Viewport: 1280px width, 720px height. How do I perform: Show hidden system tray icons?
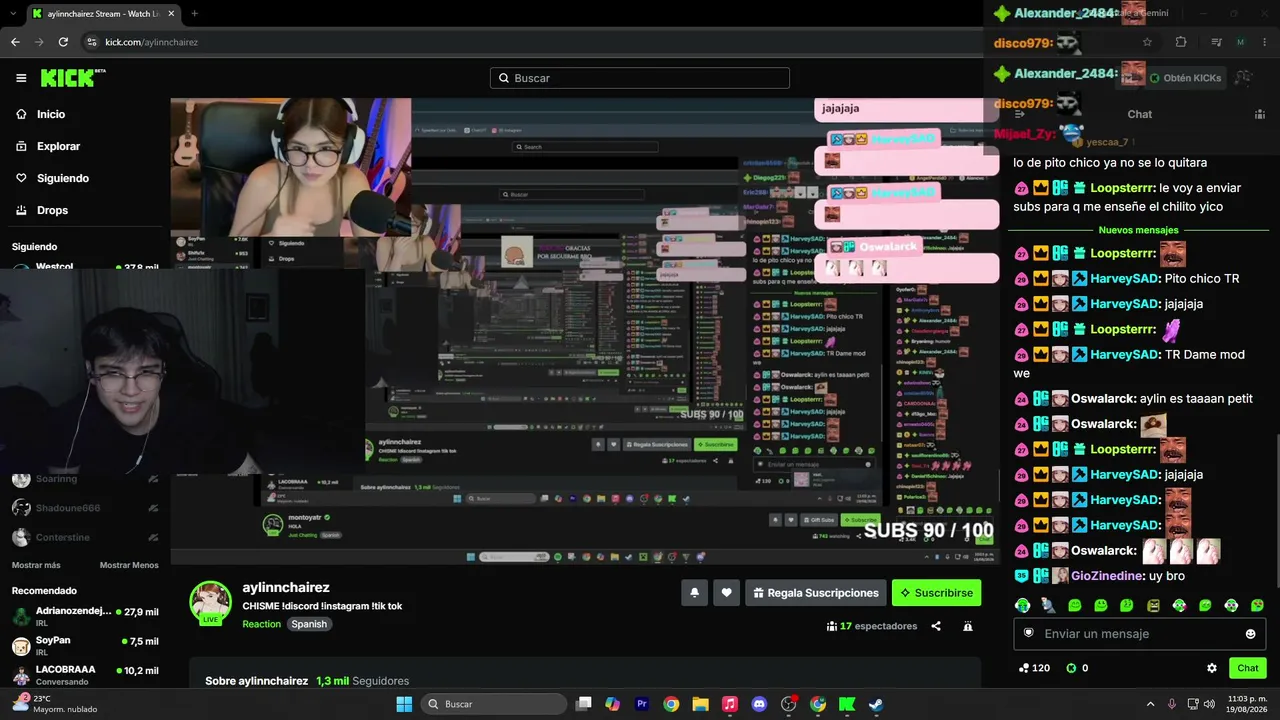(1150, 704)
